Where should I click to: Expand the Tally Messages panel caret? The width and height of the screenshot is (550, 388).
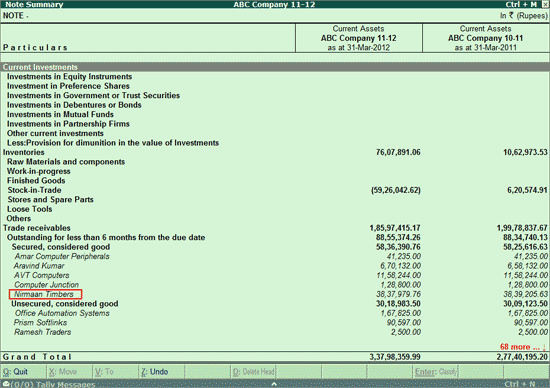pyautogui.click(x=274, y=384)
